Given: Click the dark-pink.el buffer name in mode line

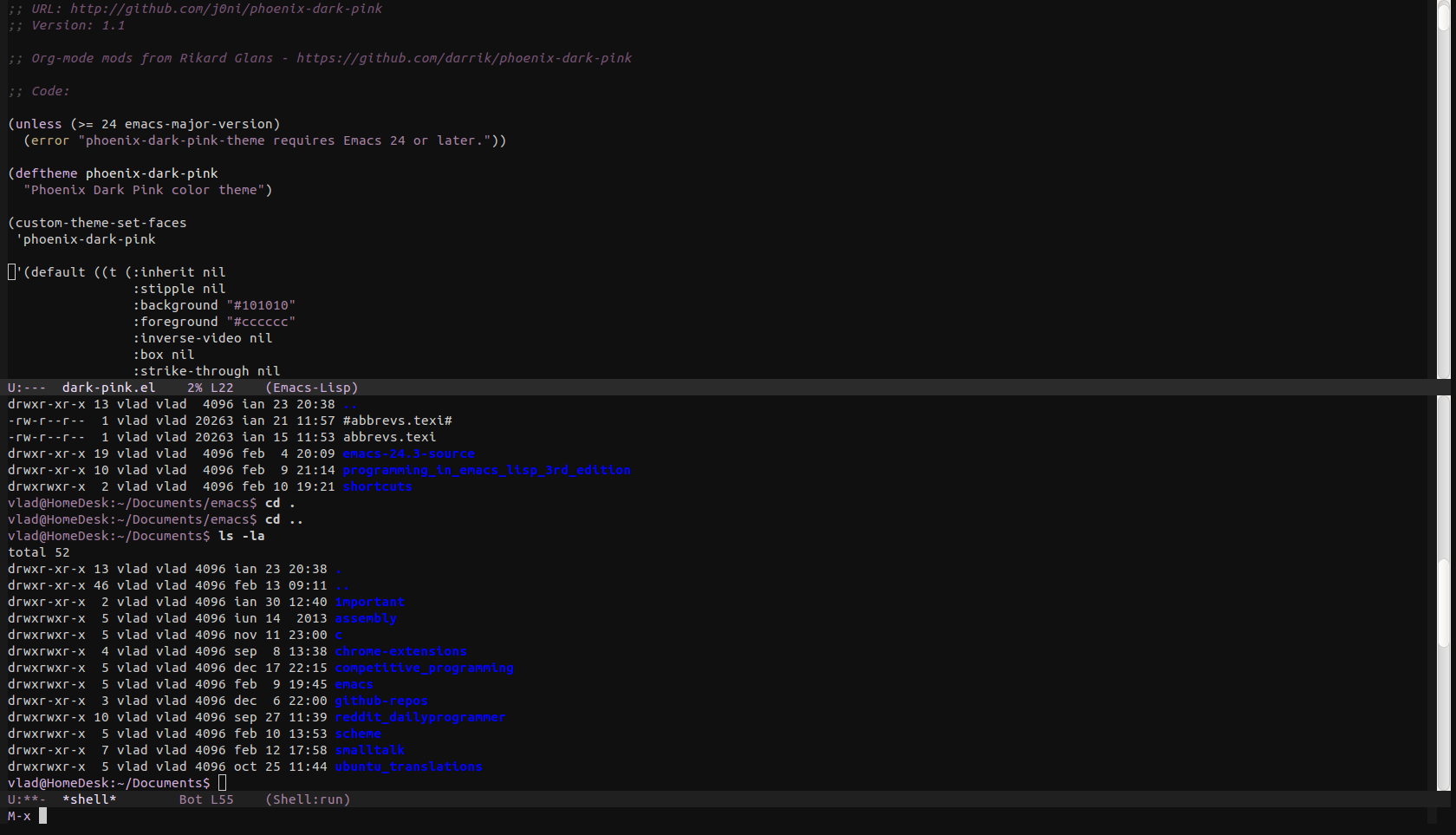Looking at the screenshot, I should pyautogui.click(x=108, y=388).
